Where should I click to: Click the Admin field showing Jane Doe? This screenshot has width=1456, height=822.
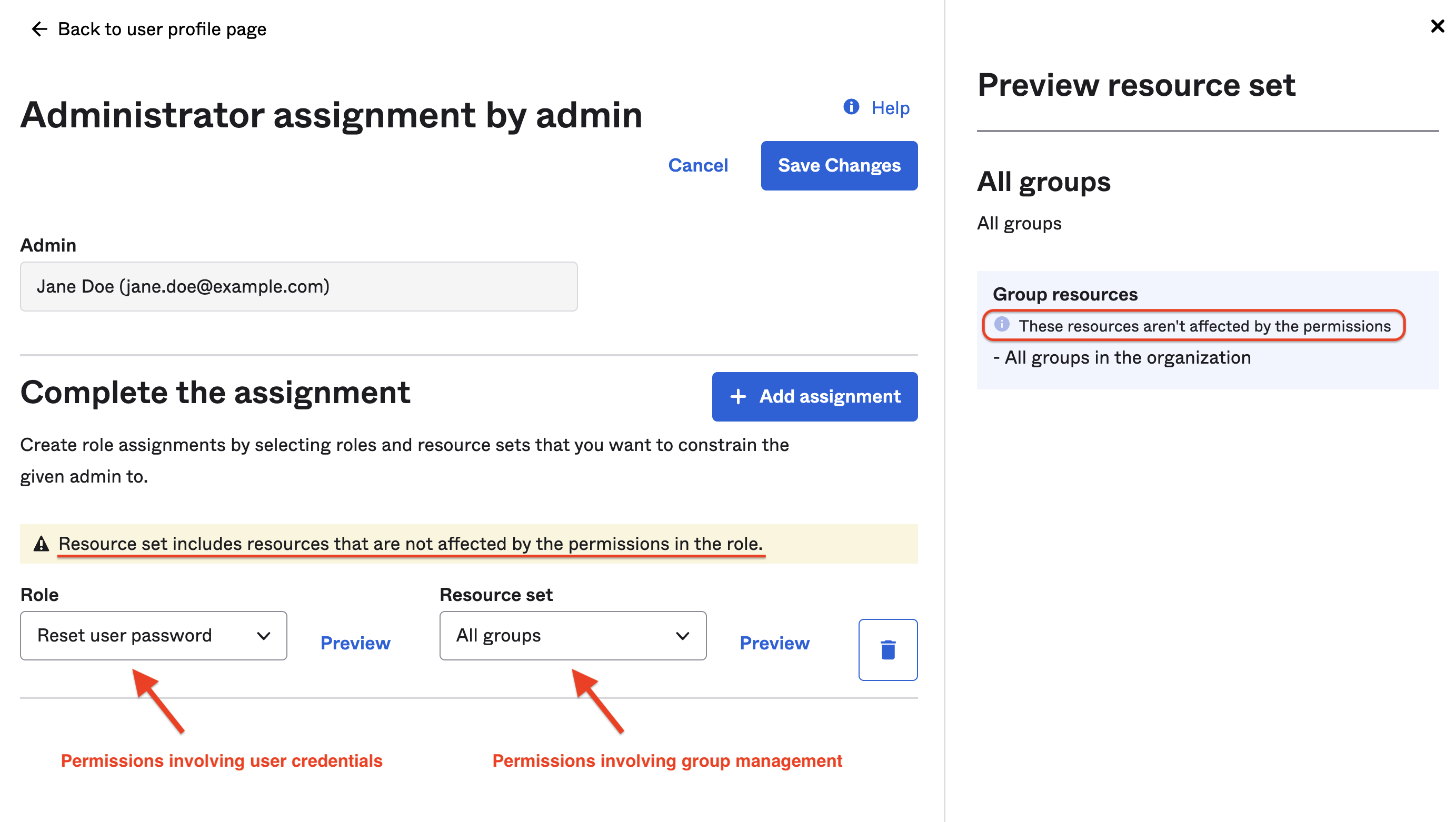click(x=298, y=286)
